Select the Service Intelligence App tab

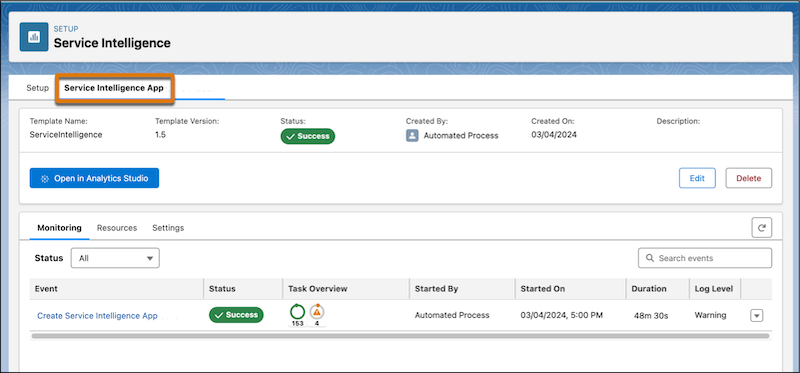tap(114, 88)
